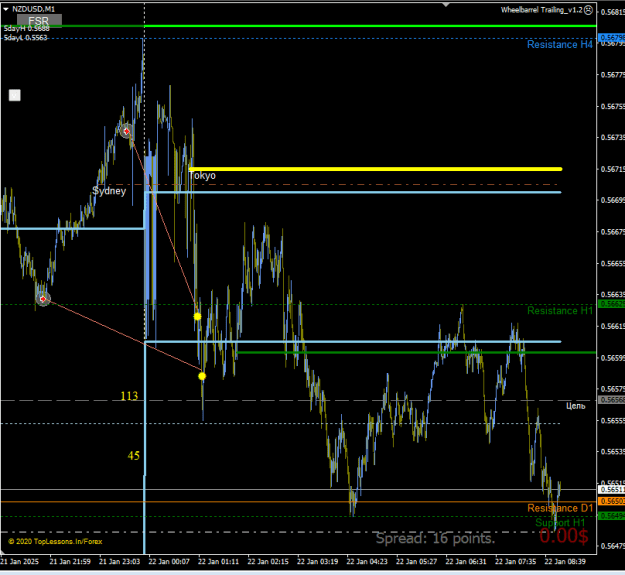Click the Sydney session label
This screenshot has height=575, width=625.
[109, 191]
